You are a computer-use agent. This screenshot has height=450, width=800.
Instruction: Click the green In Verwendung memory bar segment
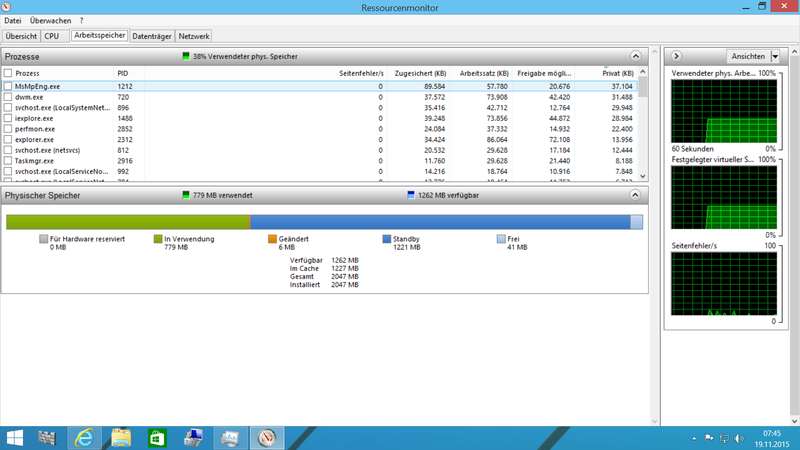click(x=128, y=222)
